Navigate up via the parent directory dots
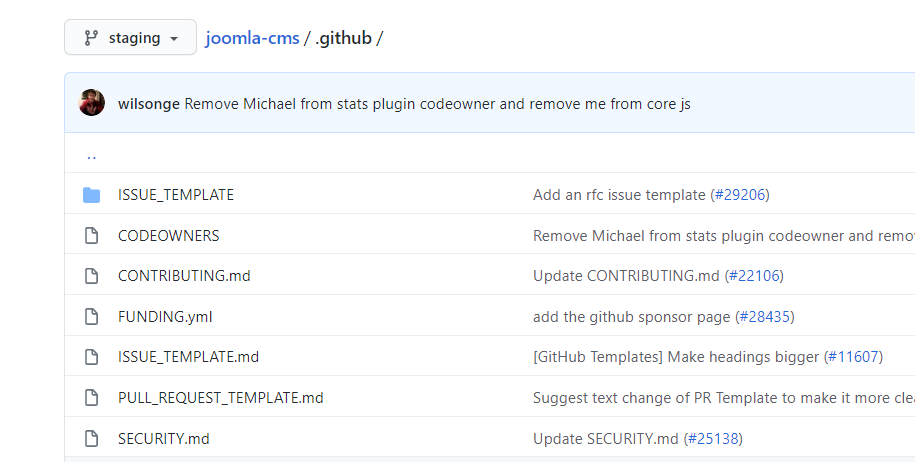Image resolution: width=915 pixels, height=462 pixels. click(91, 156)
